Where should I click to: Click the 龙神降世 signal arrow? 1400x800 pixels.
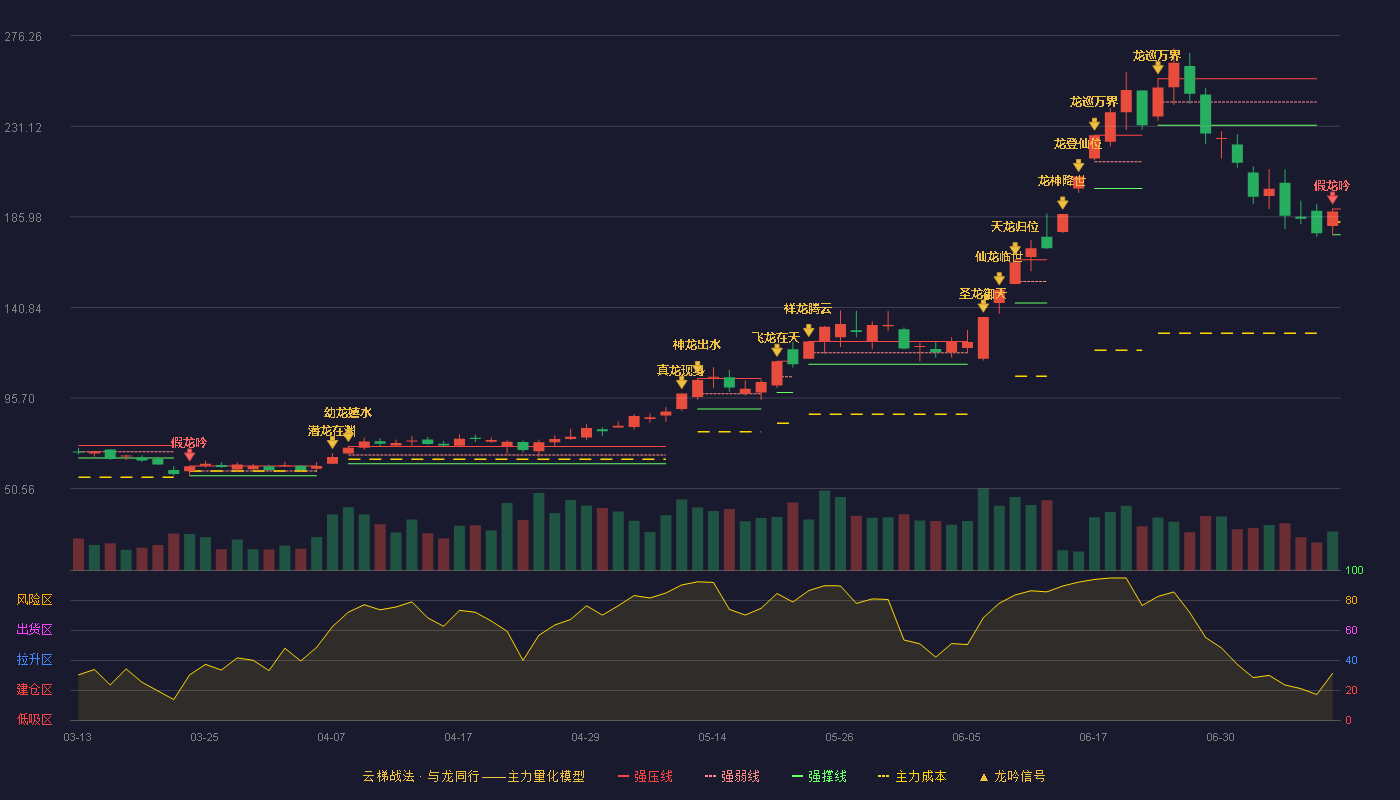pos(1063,203)
